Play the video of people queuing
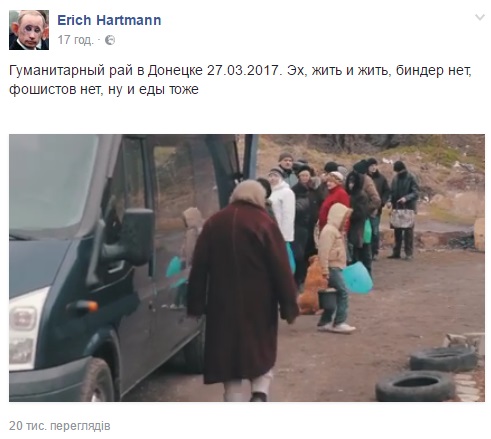 247,268
